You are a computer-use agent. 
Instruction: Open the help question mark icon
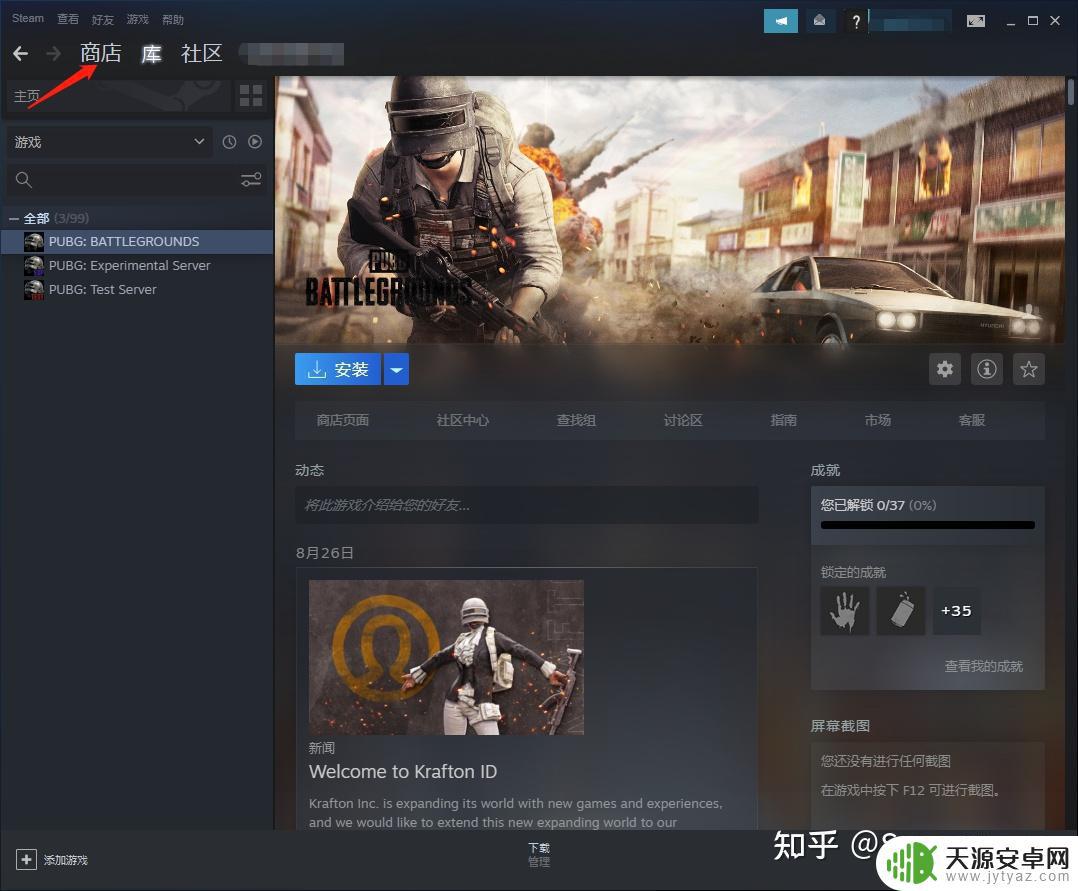(x=856, y=21)
